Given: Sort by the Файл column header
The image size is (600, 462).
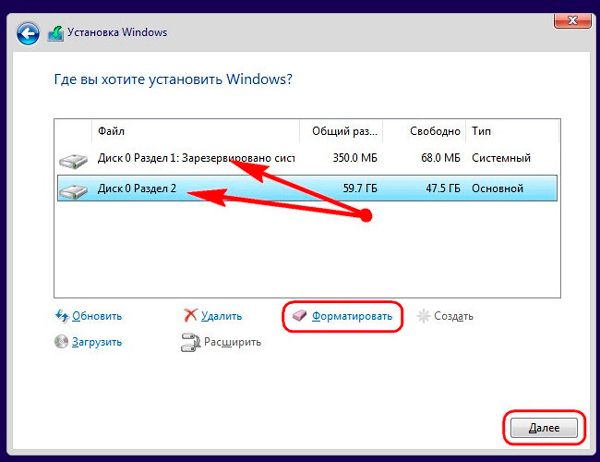Looking at the screenshot, I should tap(196, 131).
